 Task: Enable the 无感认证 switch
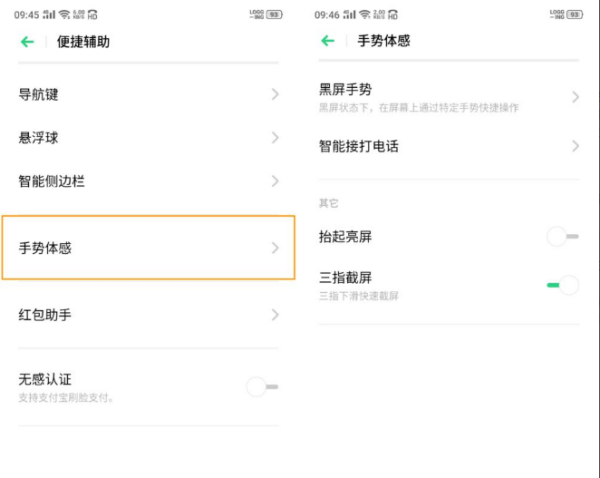coord(262,386)
